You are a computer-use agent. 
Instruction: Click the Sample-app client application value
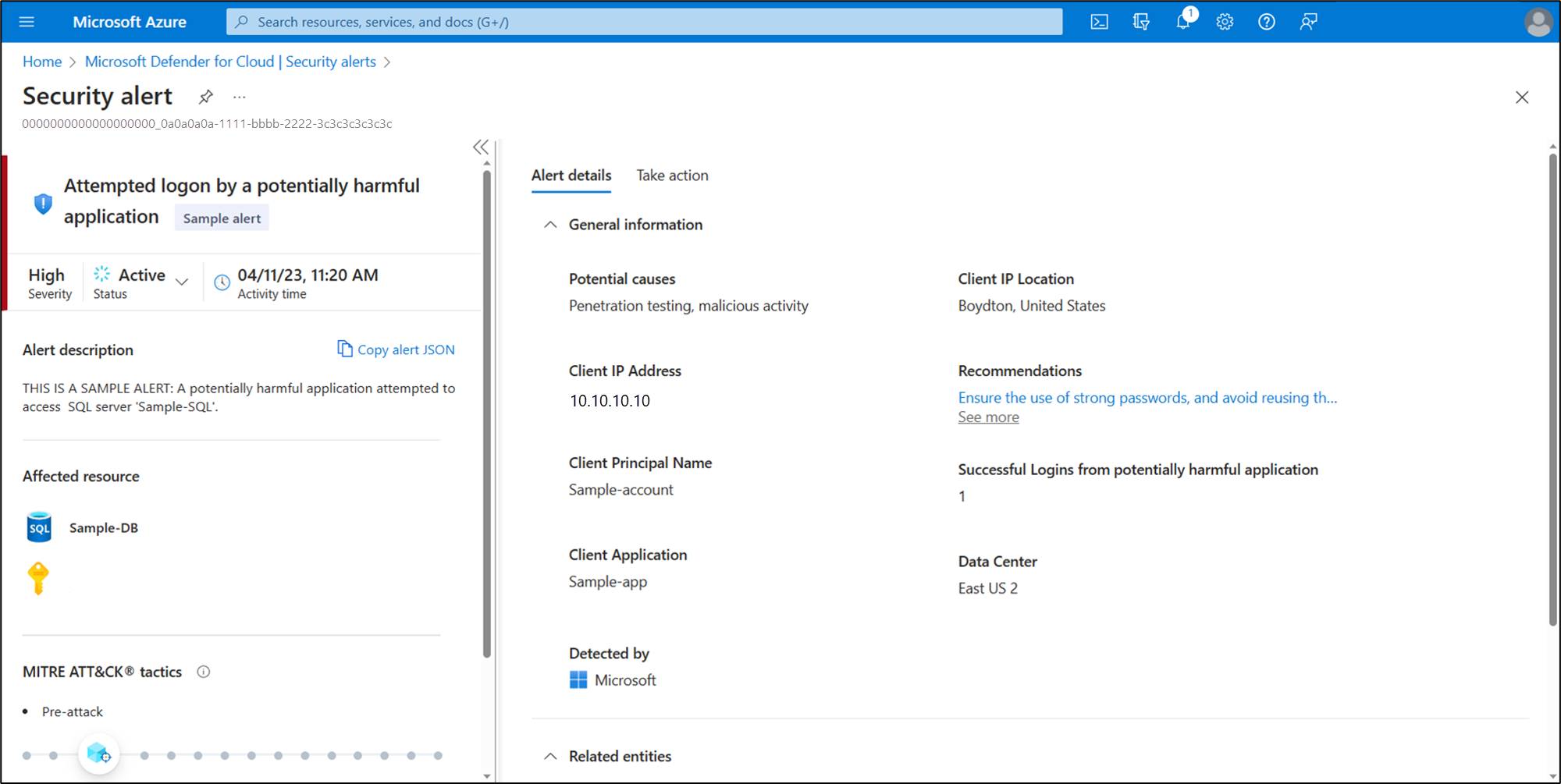(x=608, y=582)
